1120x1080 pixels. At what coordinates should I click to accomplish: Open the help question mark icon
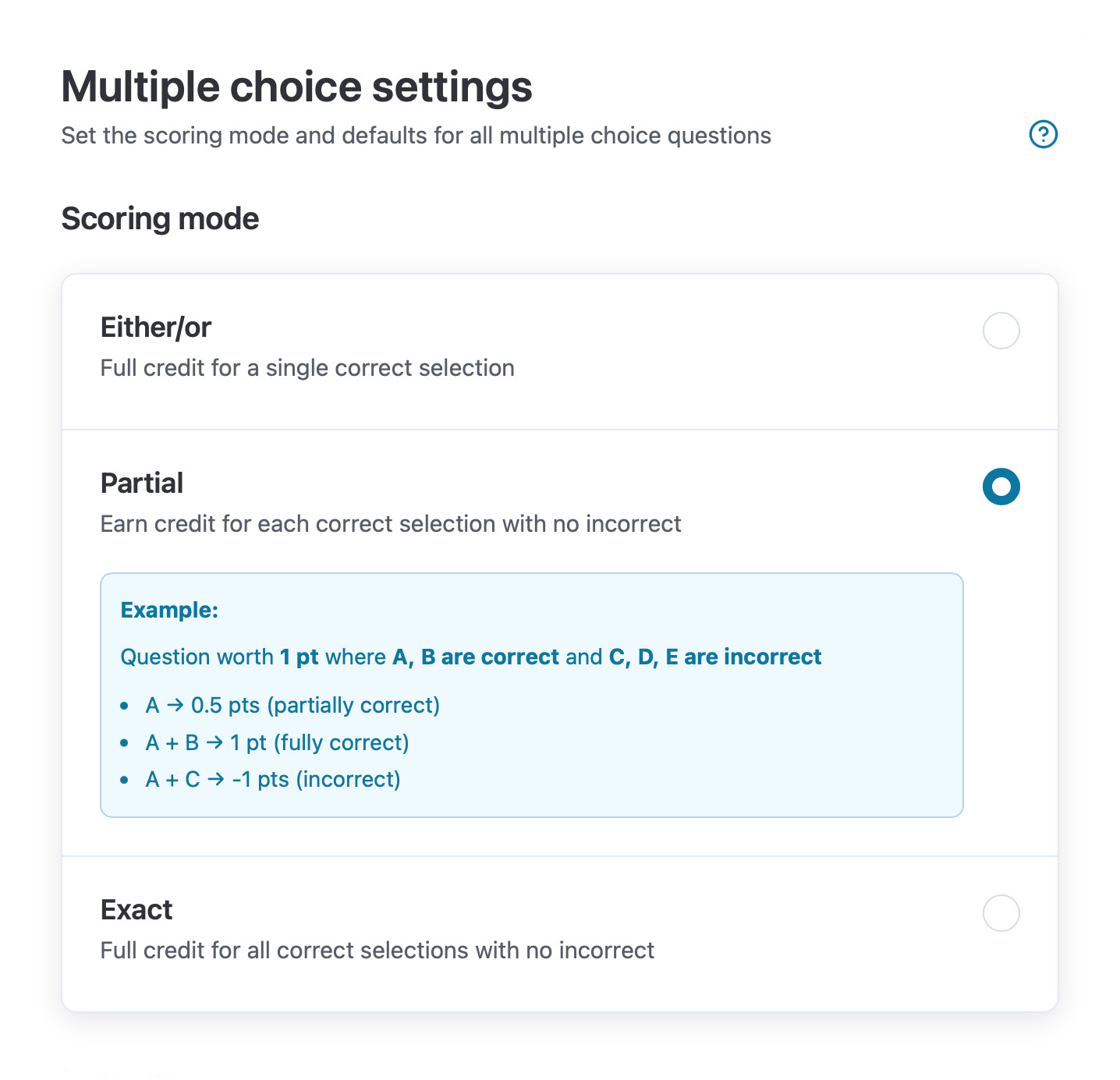(1043, 134)
